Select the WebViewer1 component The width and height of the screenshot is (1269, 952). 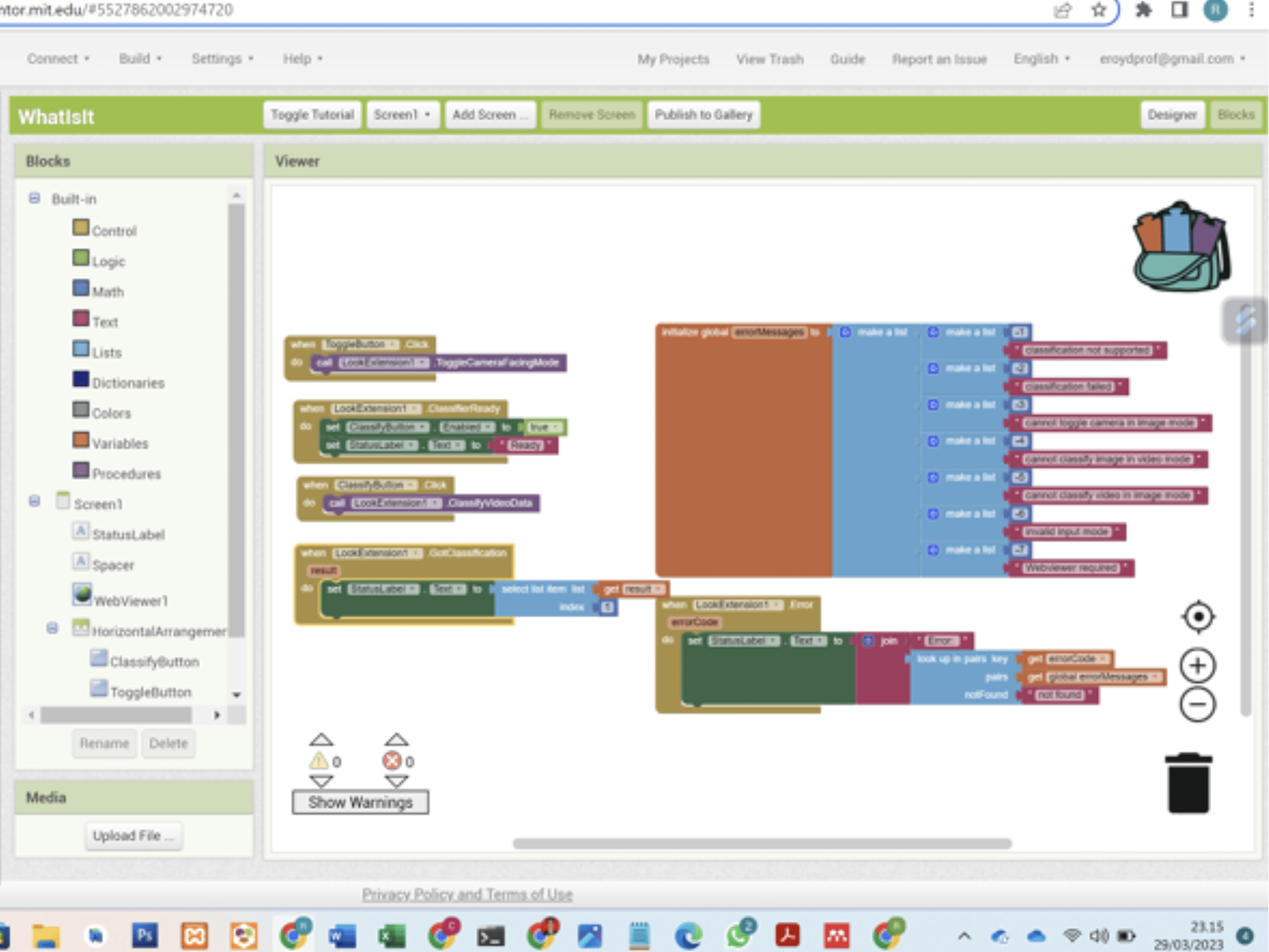point(130,601)
